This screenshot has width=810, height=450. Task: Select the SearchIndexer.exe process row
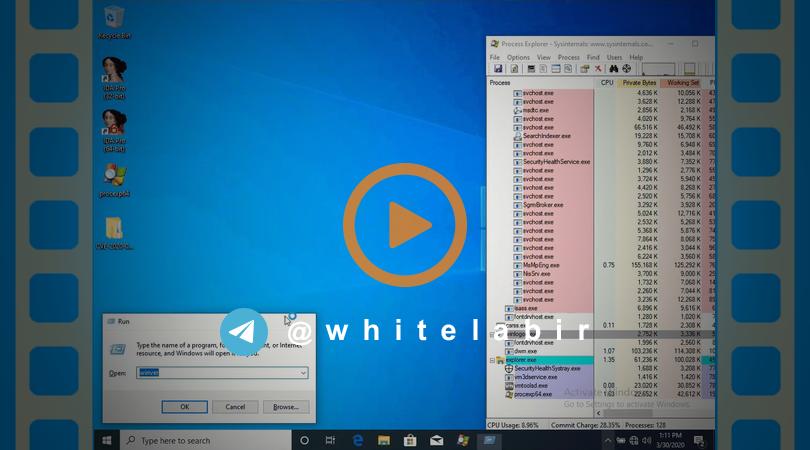click(601, 136)
